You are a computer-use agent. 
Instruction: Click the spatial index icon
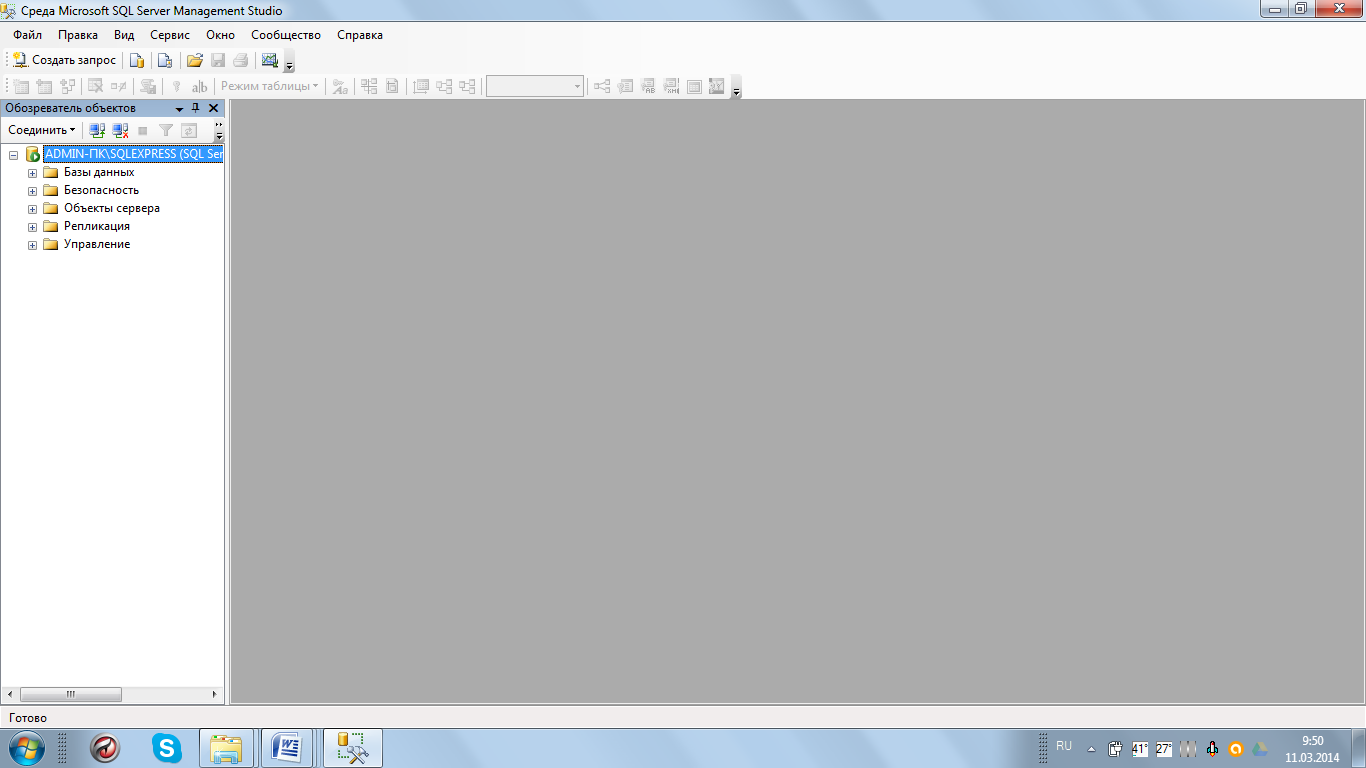(716, 86)
